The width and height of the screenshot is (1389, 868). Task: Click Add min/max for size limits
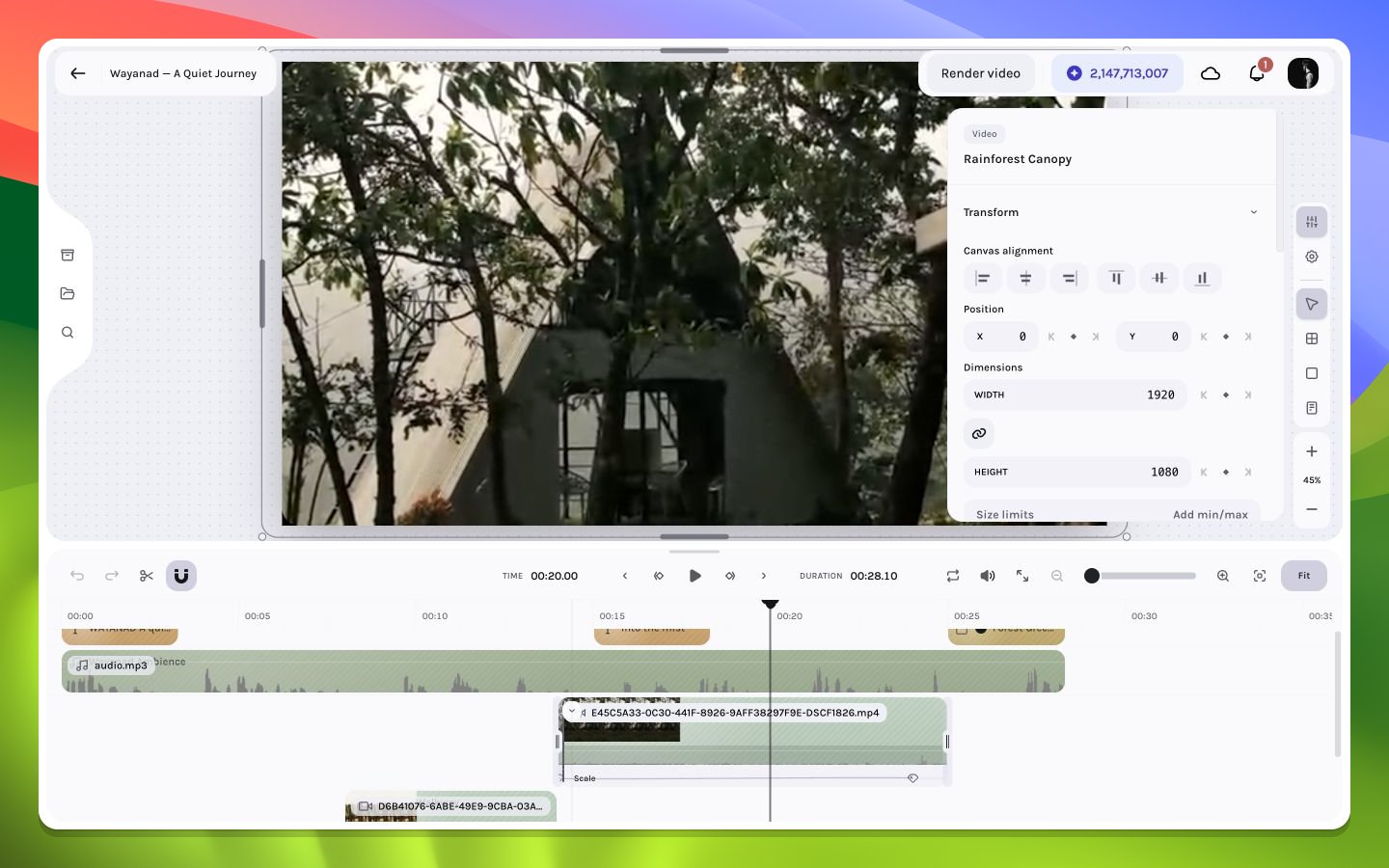[1211, 515]
